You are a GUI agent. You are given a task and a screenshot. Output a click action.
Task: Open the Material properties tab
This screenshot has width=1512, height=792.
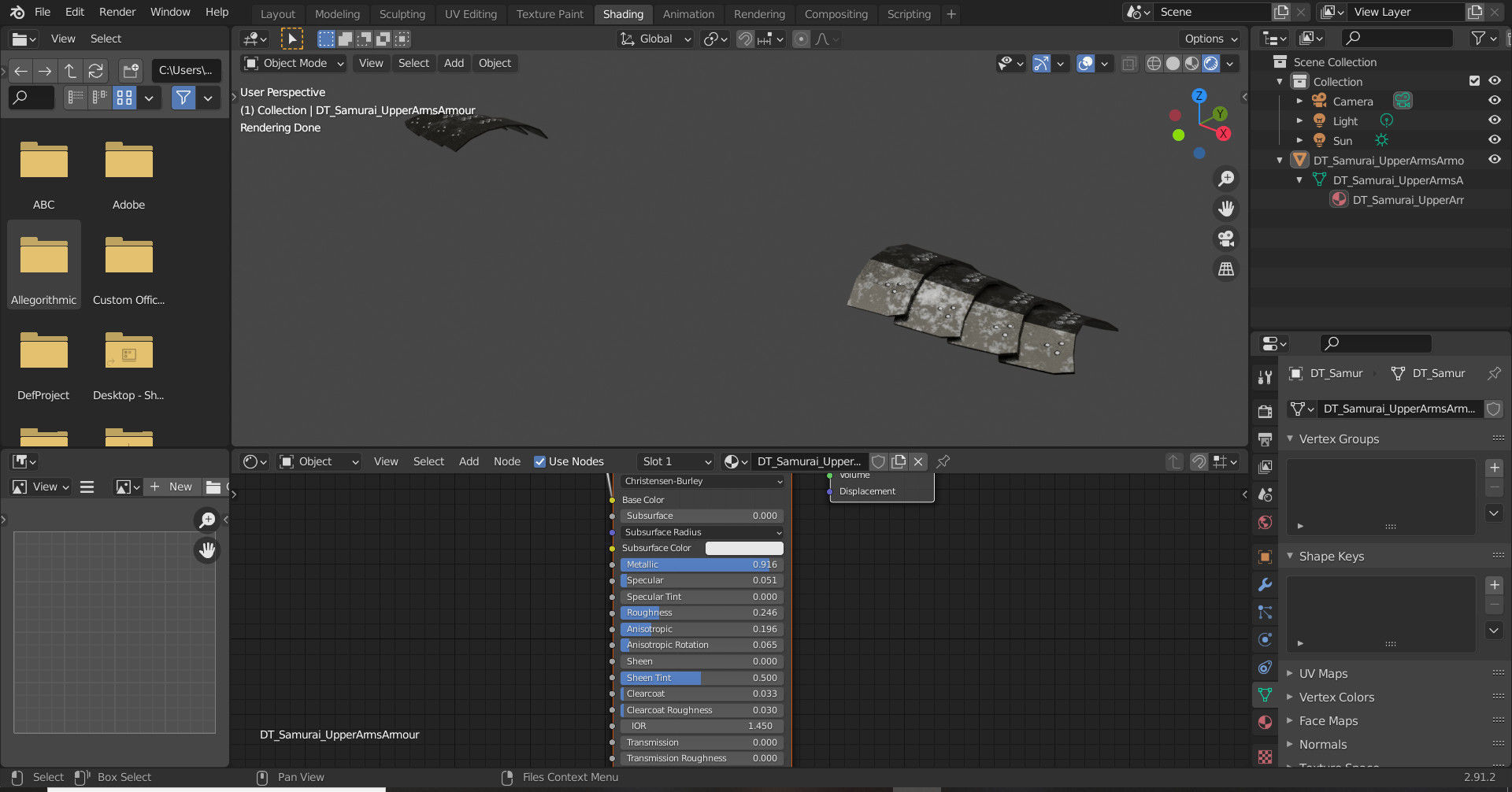coord(1265,722)
